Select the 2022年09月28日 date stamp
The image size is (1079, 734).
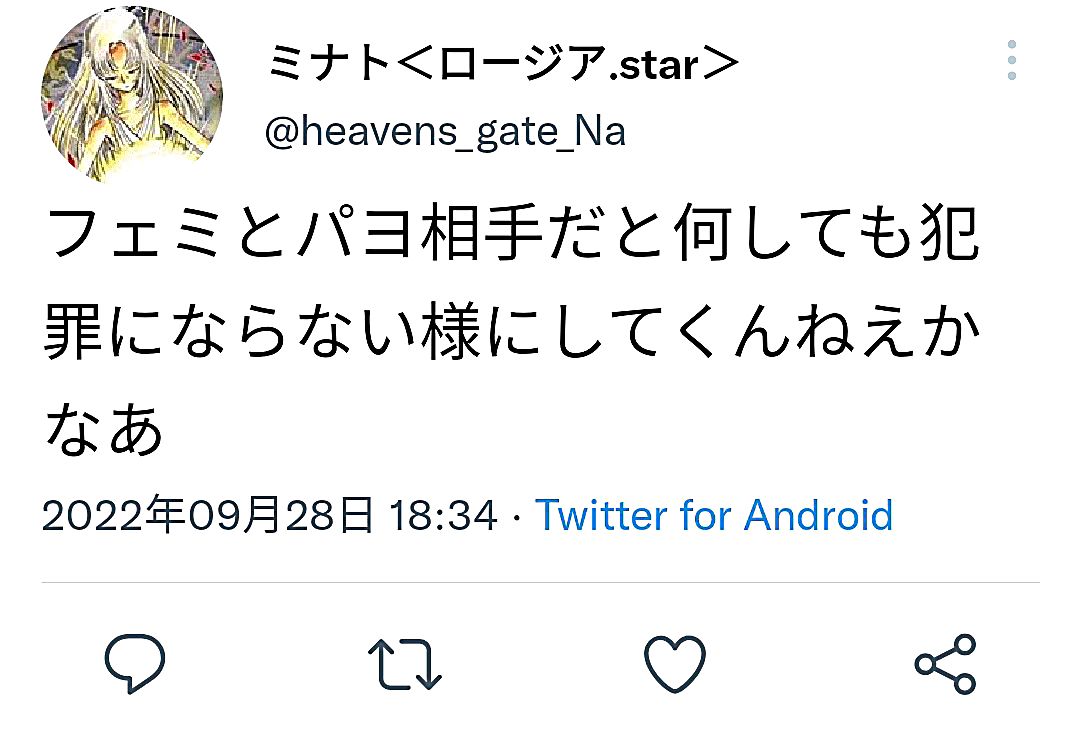click(208, 515)
